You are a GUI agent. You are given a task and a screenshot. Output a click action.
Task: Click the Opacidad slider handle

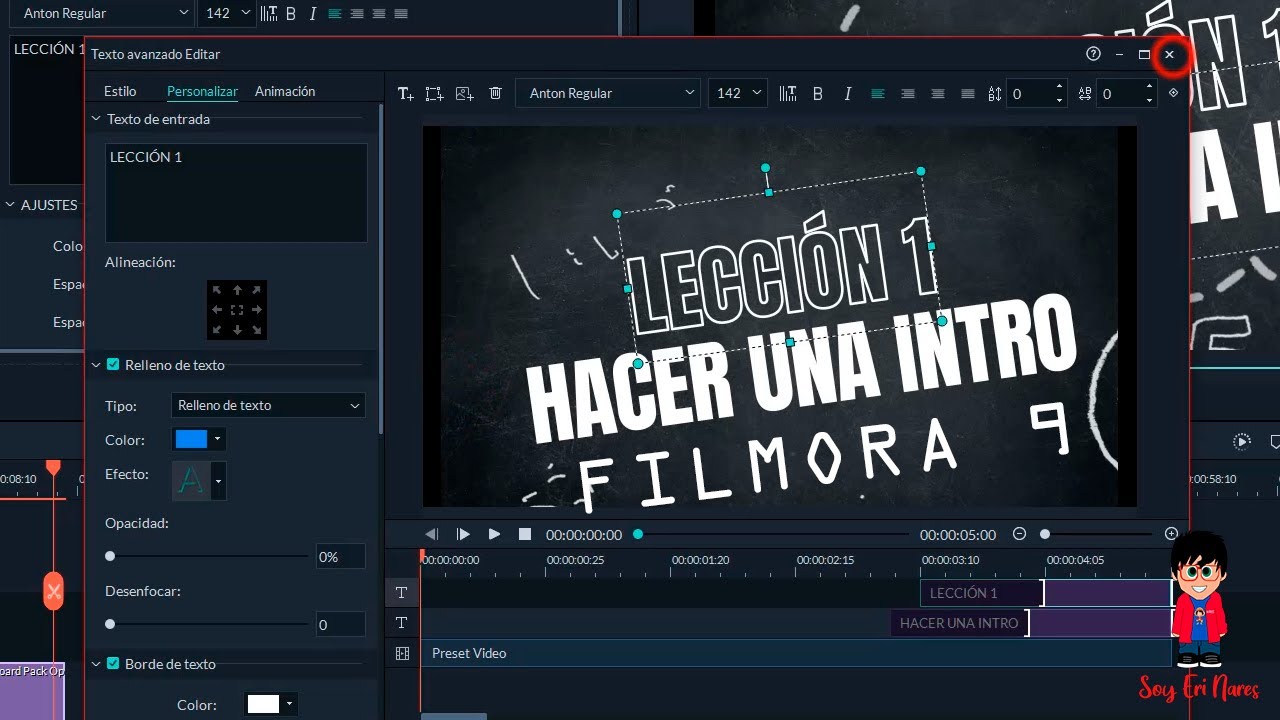point(110,556)
